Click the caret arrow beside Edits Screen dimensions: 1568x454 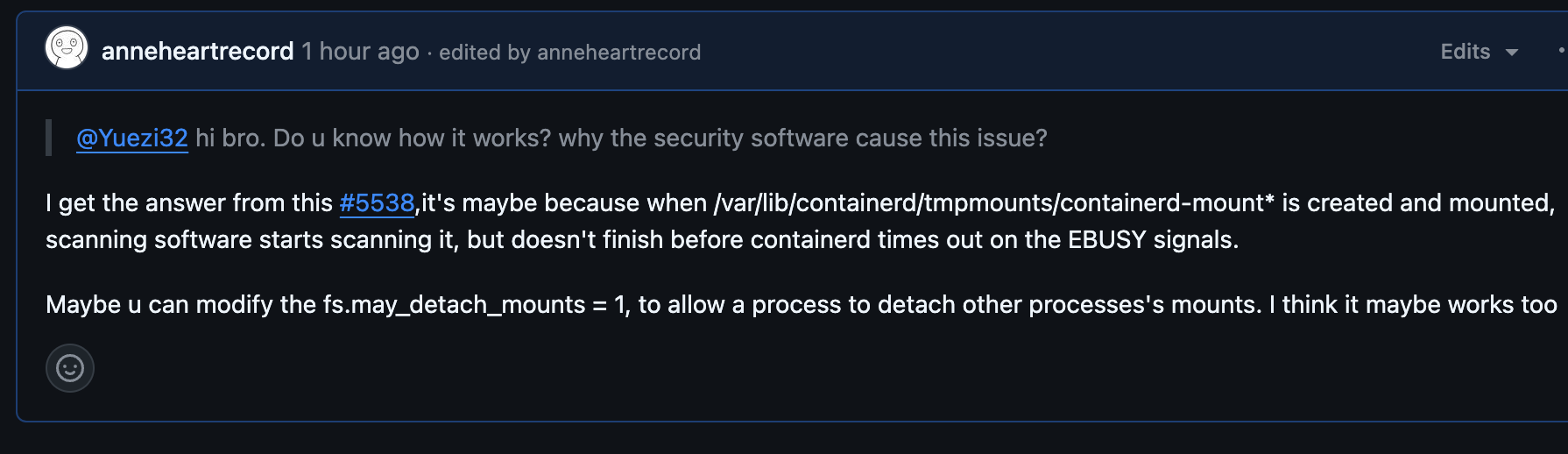pos(1511,53)
